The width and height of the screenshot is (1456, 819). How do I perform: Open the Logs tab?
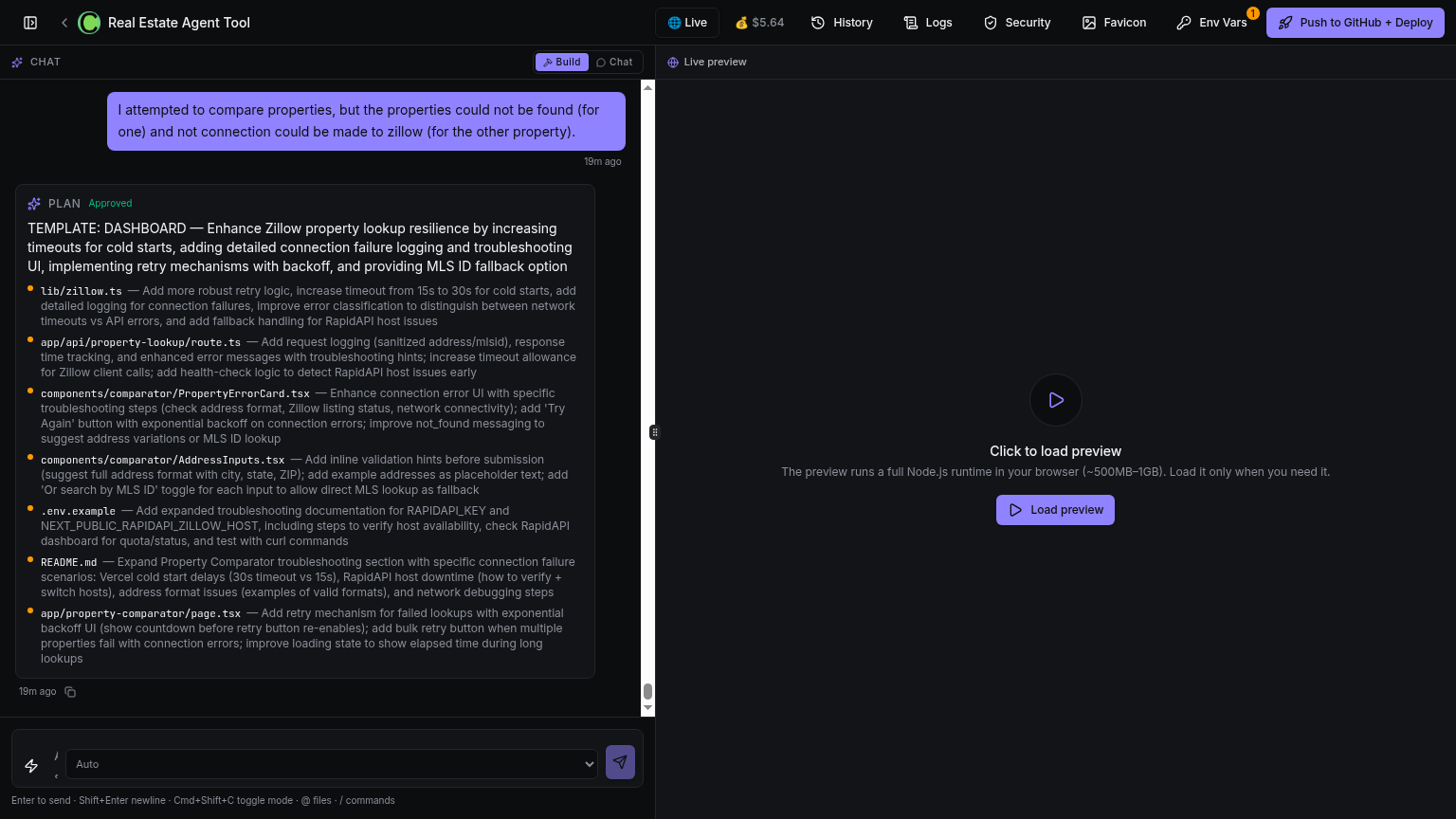[x=928, y=23]
